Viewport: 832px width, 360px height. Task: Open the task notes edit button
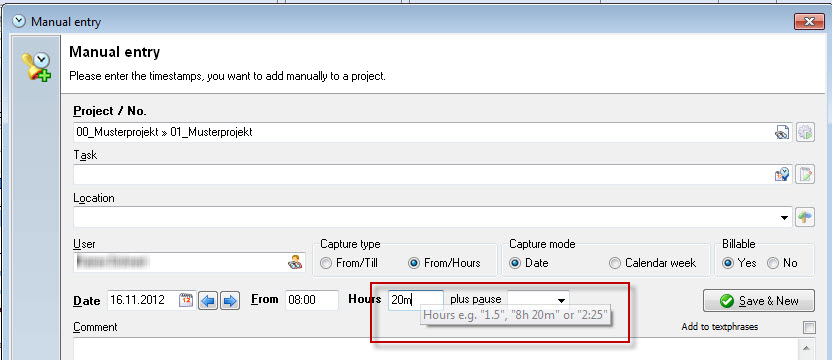[805, 174]
